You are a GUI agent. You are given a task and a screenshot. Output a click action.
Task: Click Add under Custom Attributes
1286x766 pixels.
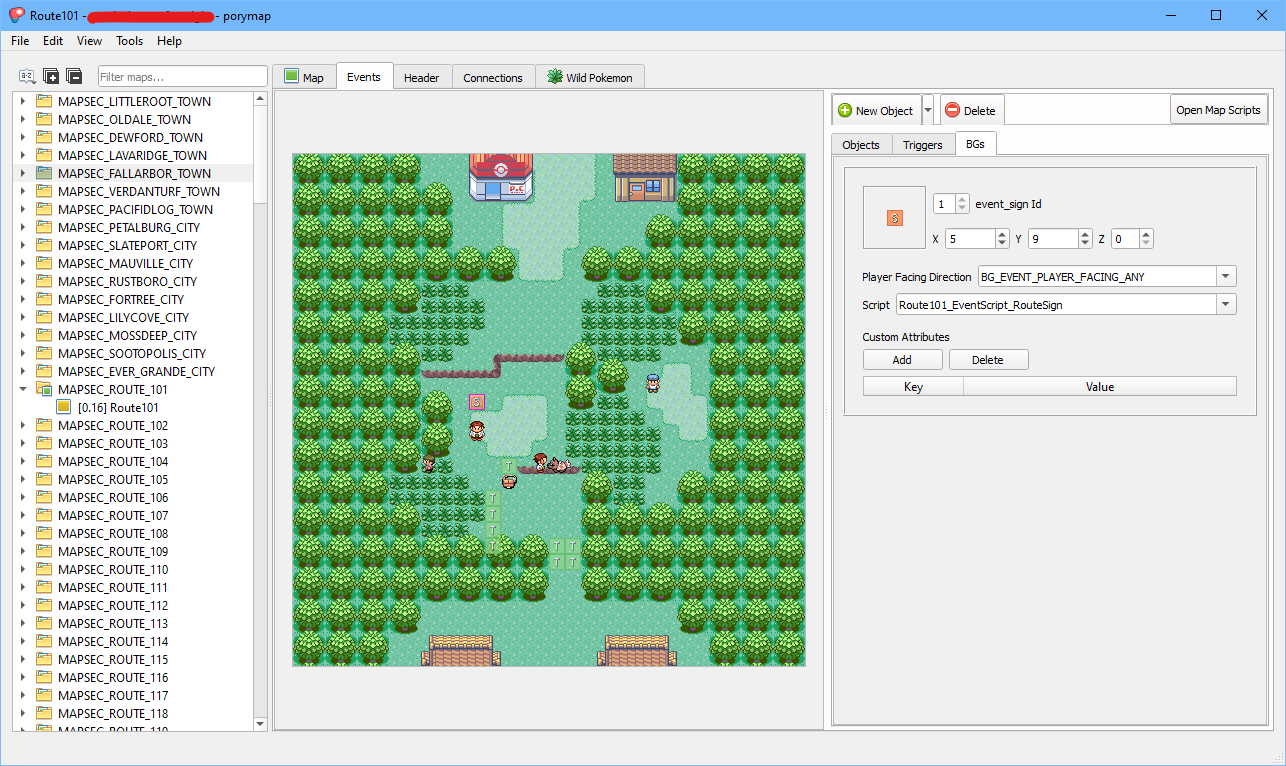[902, 360]
